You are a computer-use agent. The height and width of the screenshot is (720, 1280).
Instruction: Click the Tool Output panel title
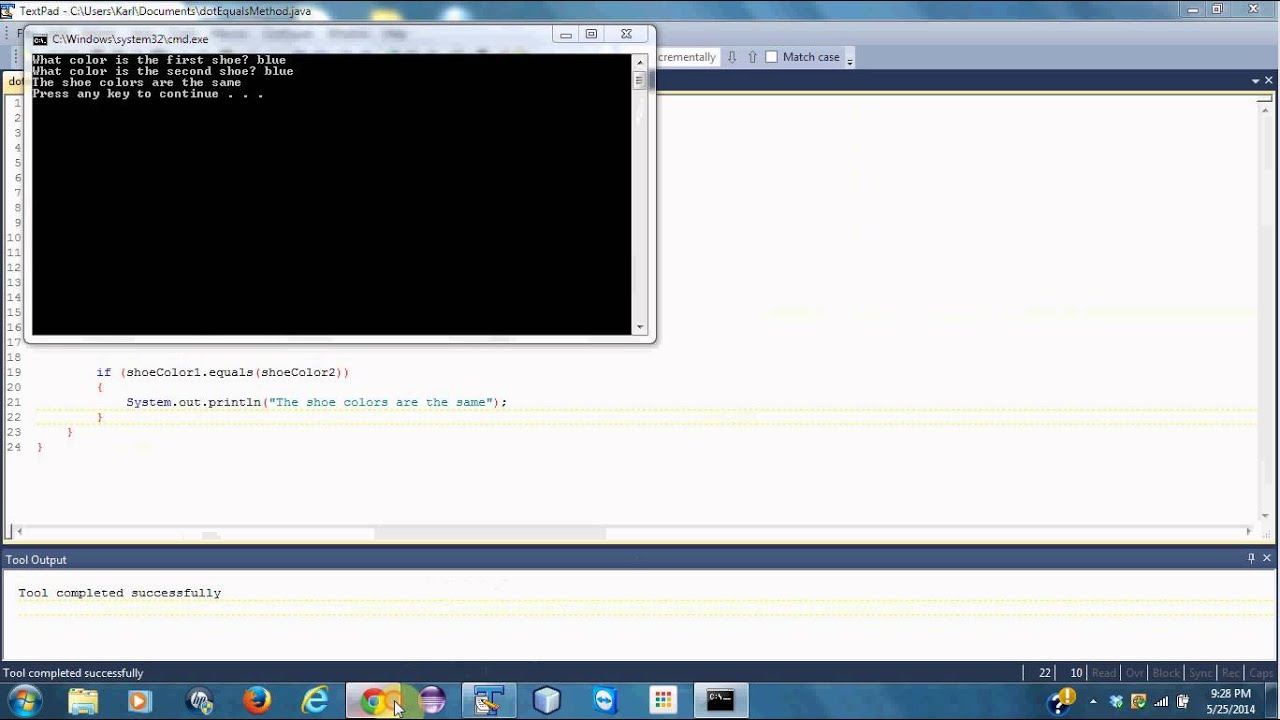coord(36,560)
